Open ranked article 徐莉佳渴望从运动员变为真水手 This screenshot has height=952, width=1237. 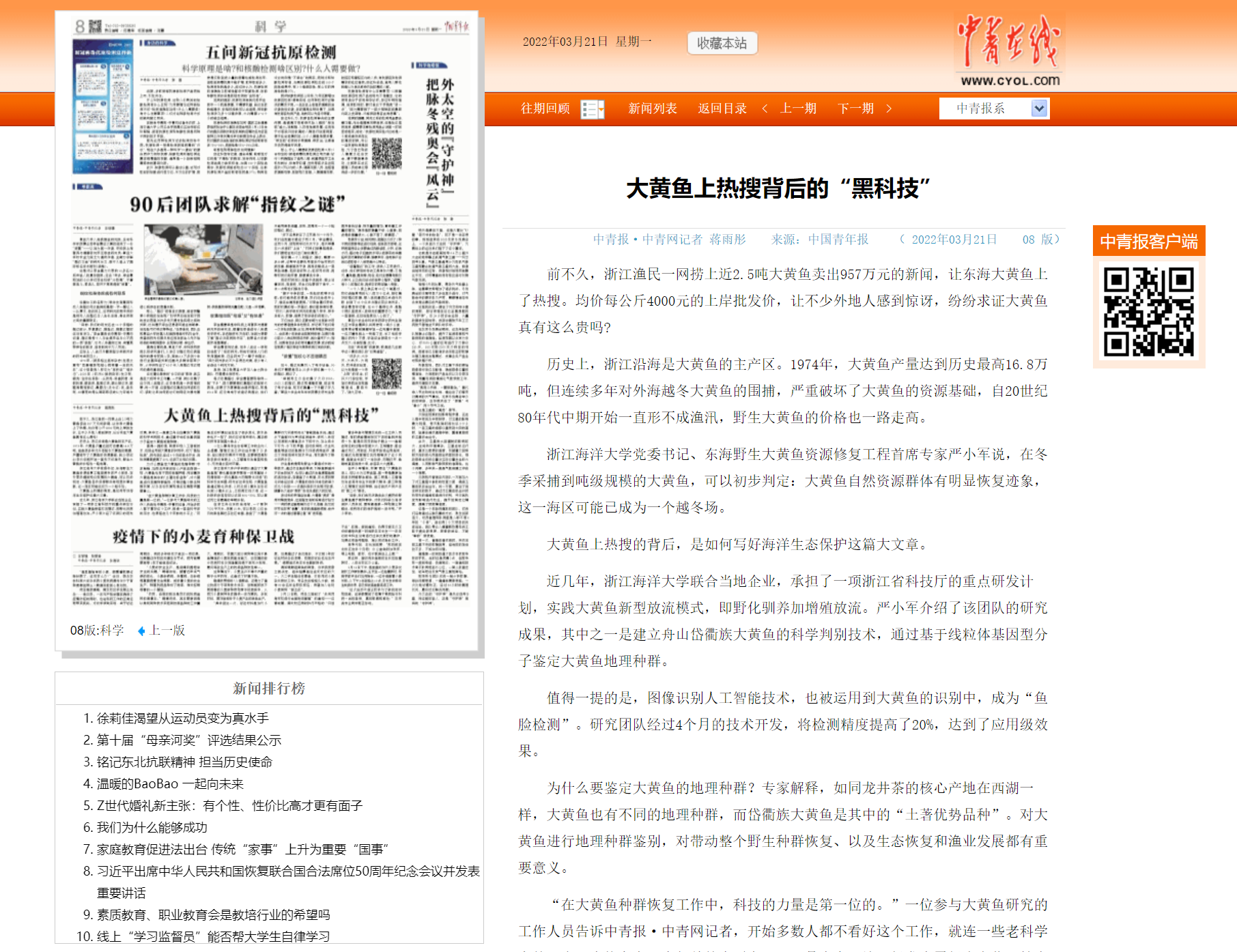click(182, 718)
